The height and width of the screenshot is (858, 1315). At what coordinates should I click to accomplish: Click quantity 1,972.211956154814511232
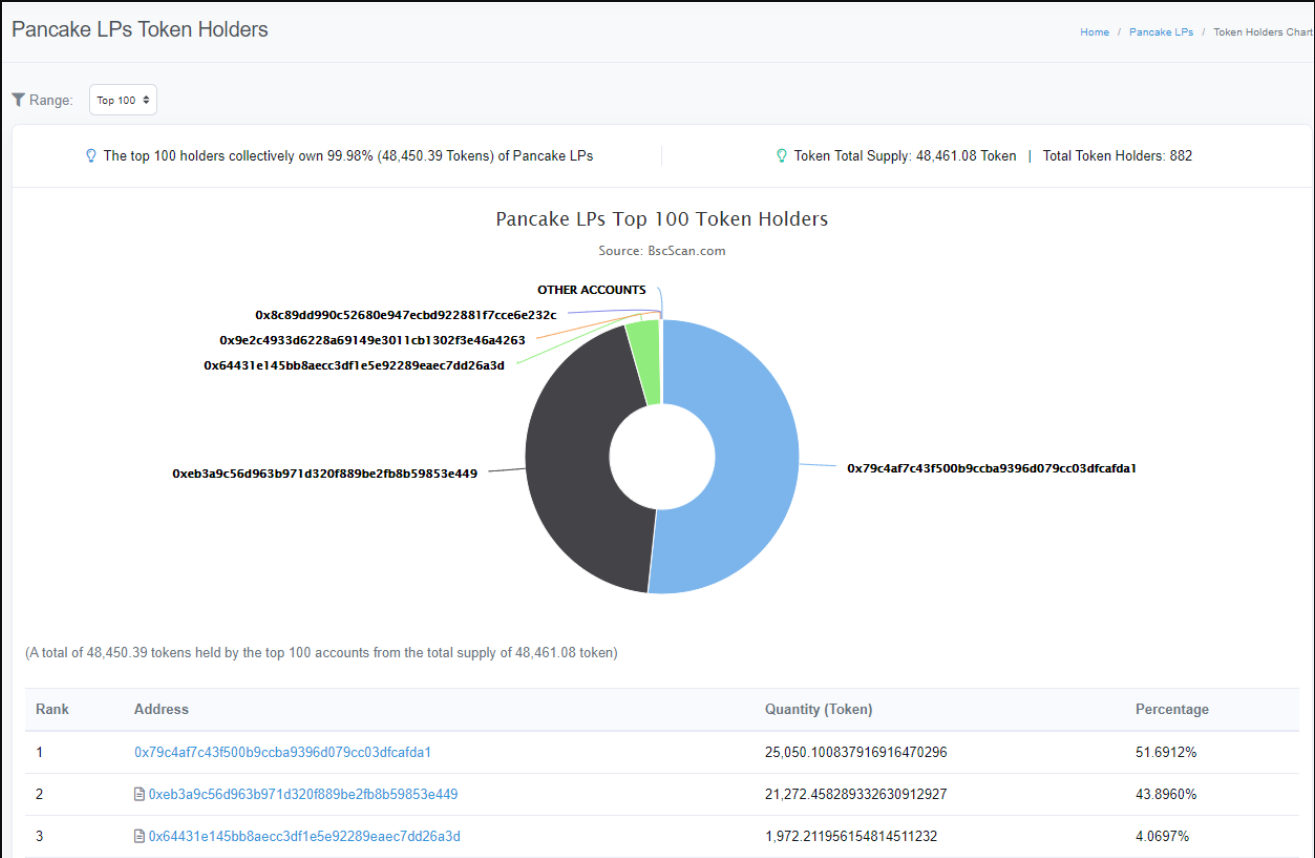[851, 836]
